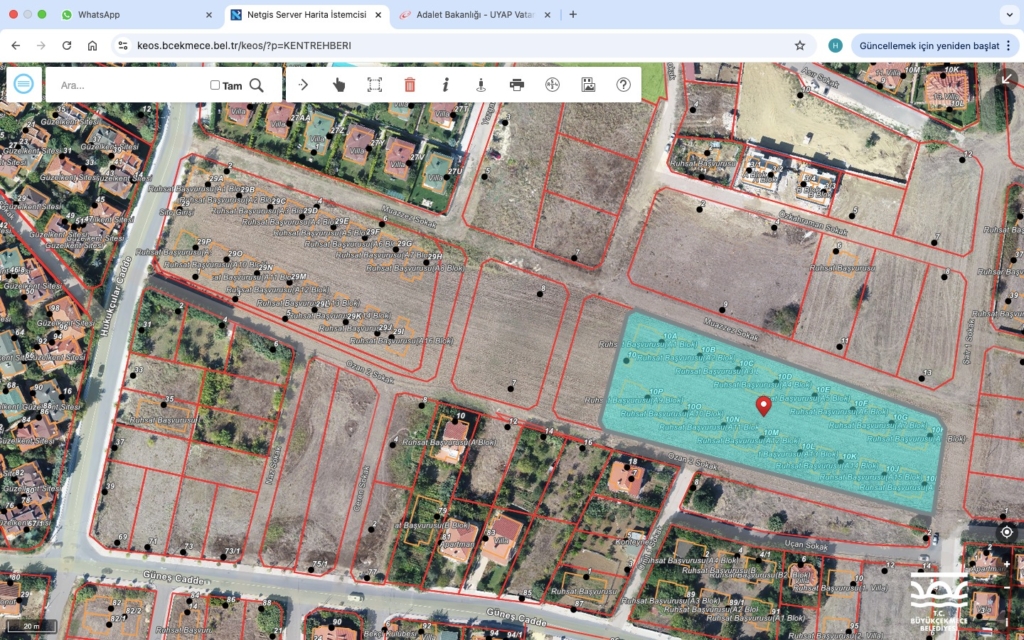
Task: Click the 29P building label
Action: (204, 242)
